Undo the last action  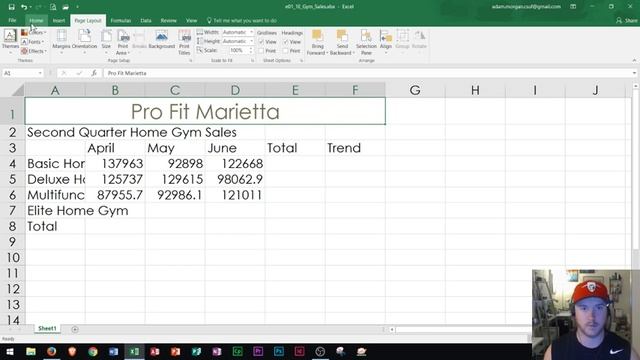pos(24,7)
